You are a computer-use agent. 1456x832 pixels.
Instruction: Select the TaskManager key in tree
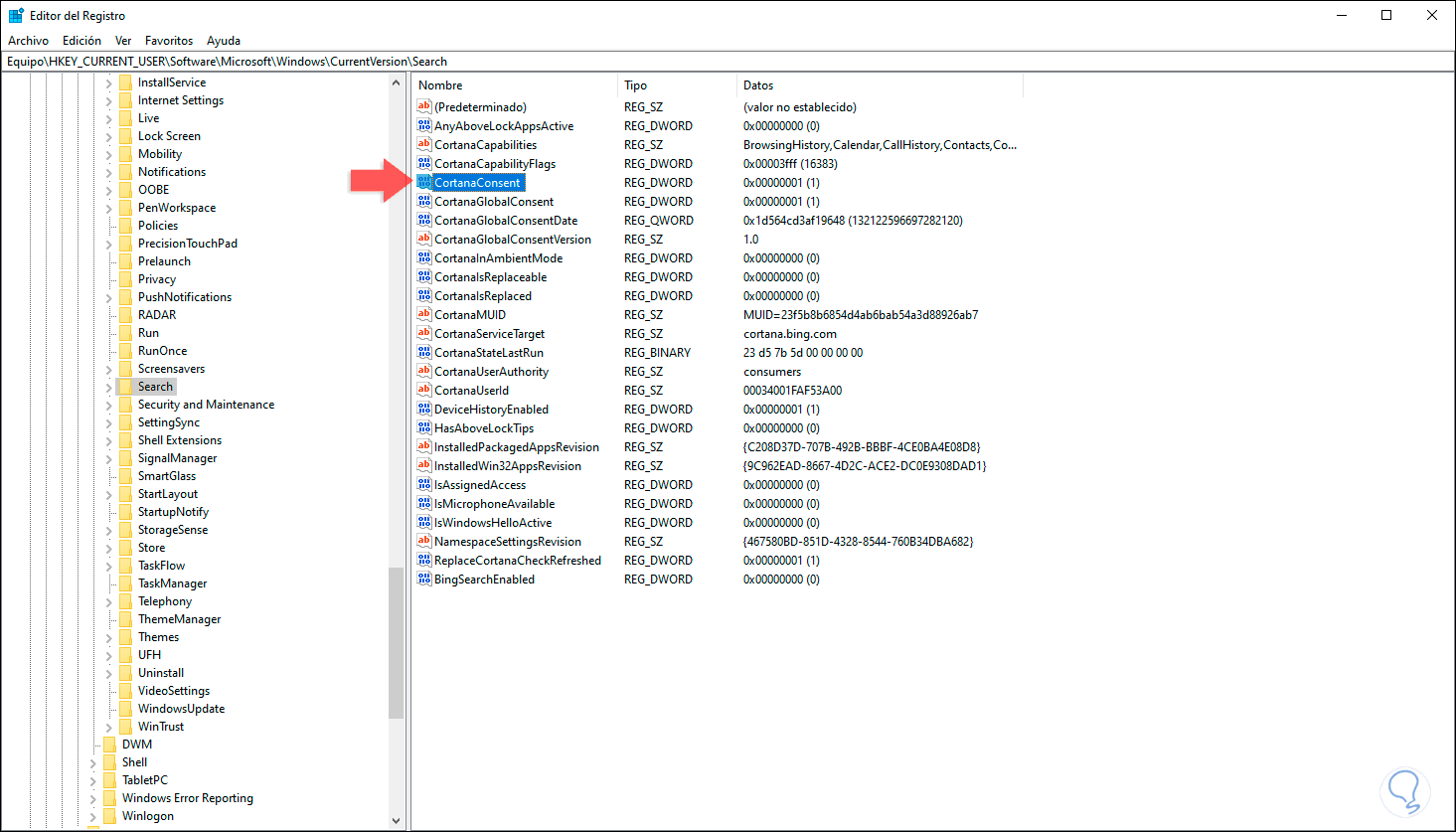pyautogui.click(x=173, y=583)
